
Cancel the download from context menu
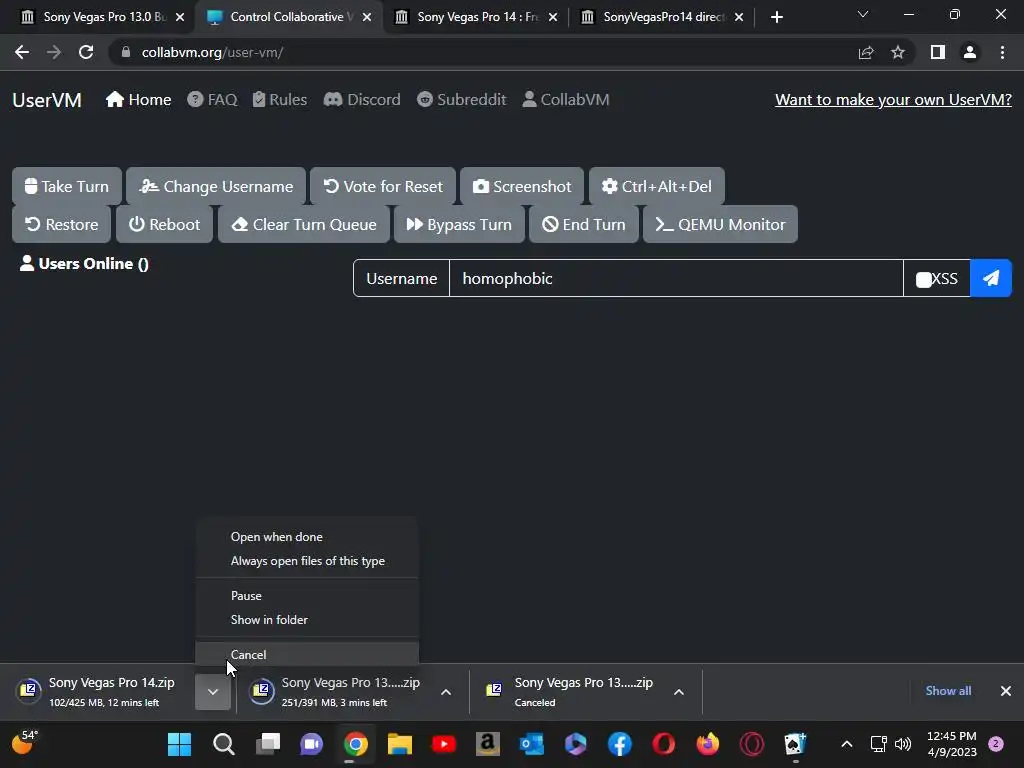click(x=307, y=654)
